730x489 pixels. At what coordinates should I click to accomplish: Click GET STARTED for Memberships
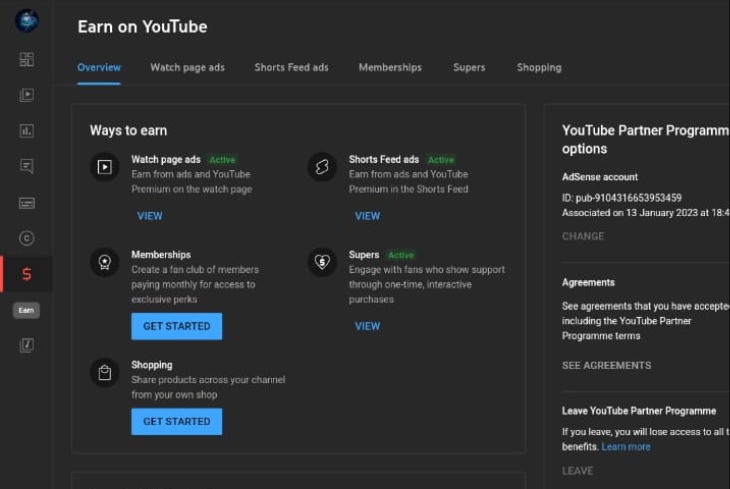176,326
